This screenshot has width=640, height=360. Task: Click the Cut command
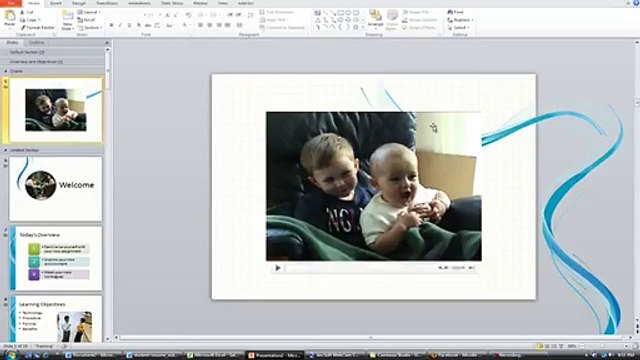tap(27, 12)
